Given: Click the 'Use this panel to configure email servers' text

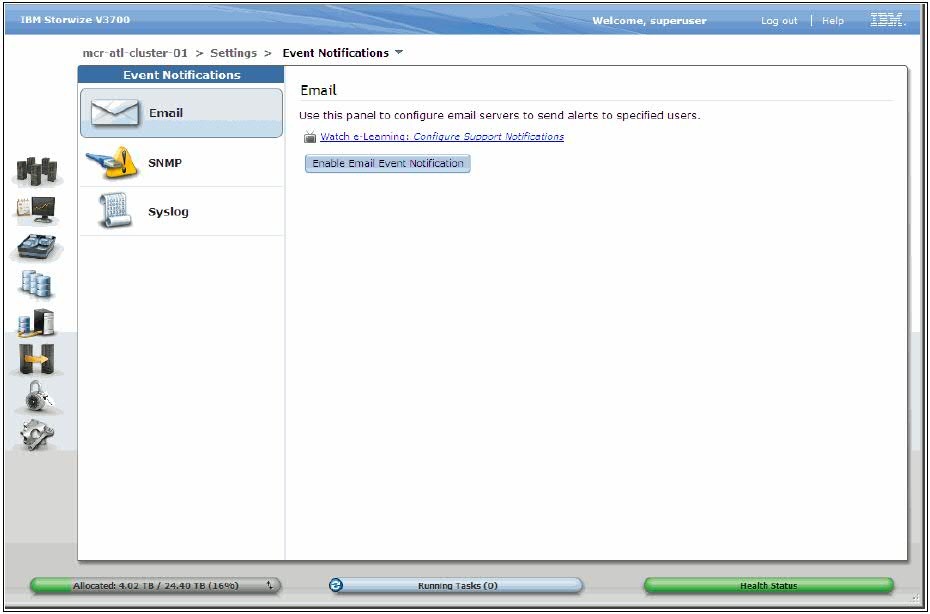Looking at the screenshot, I should 499,115.
